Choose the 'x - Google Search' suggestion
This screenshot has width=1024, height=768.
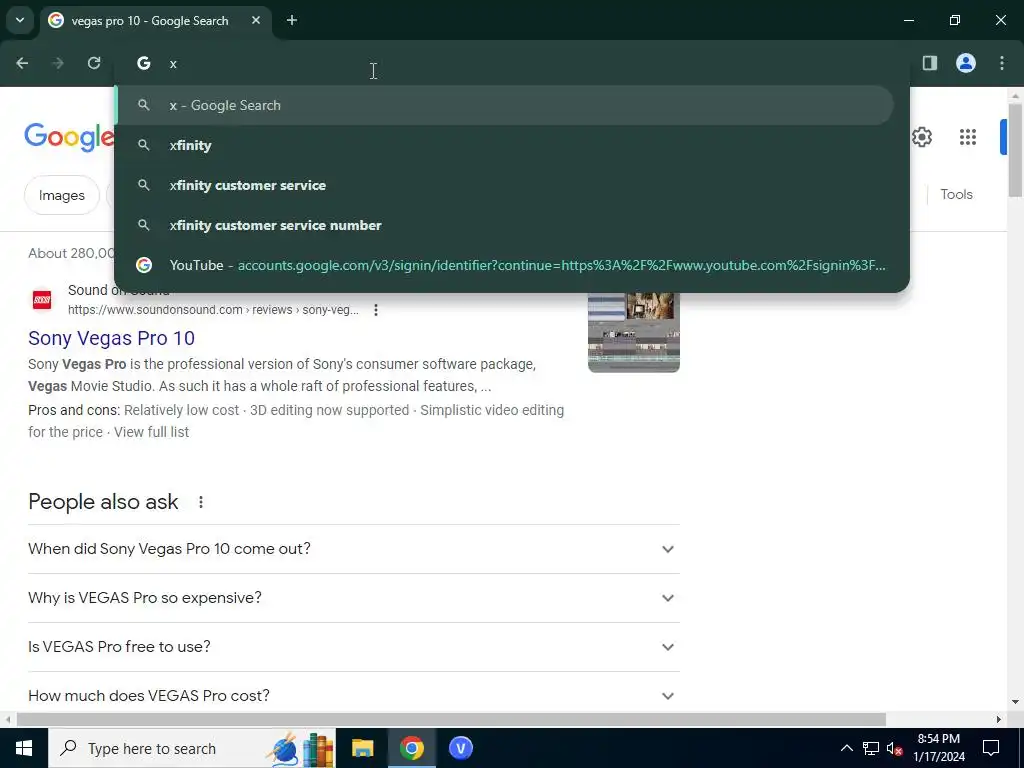click(x=504, y=105)
